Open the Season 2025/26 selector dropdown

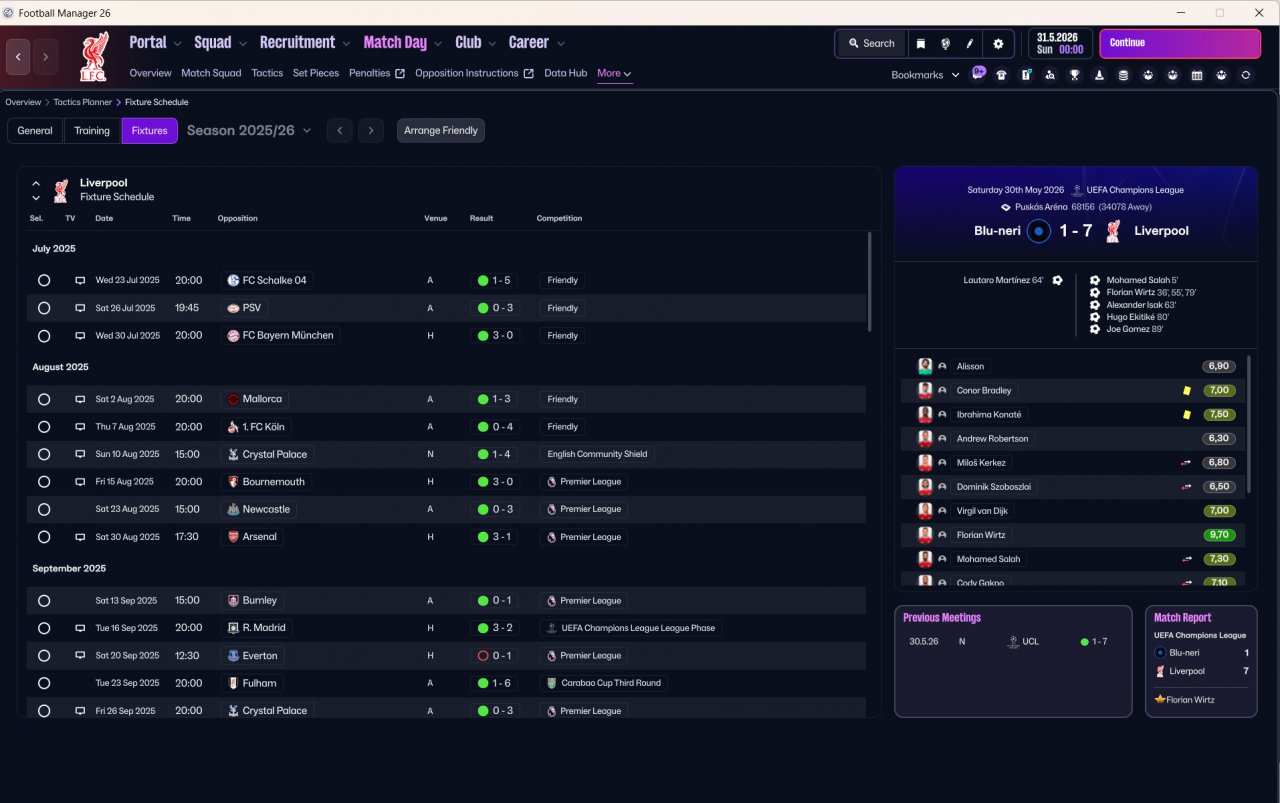point(249,131)
